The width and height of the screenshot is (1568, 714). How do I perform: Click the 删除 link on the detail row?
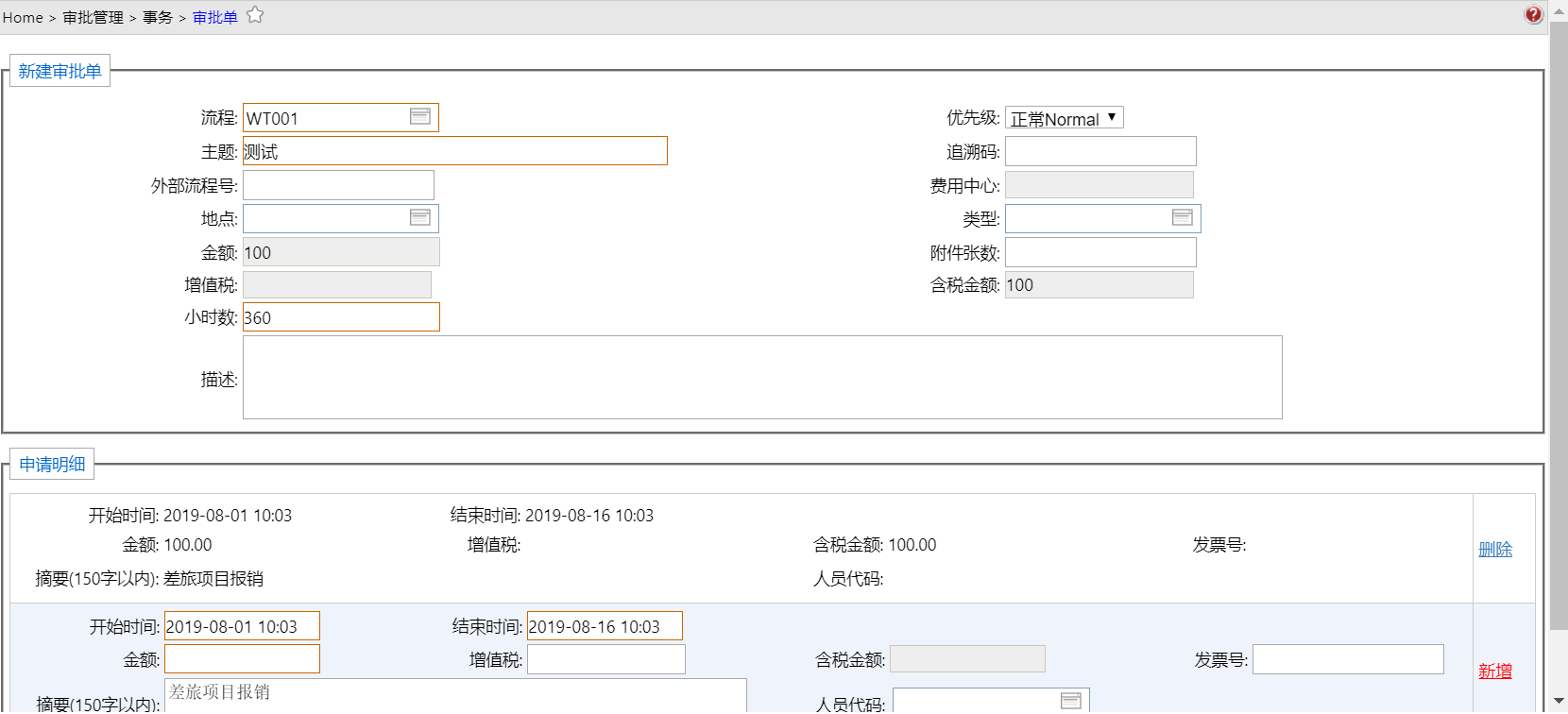tap(1495, 549)
